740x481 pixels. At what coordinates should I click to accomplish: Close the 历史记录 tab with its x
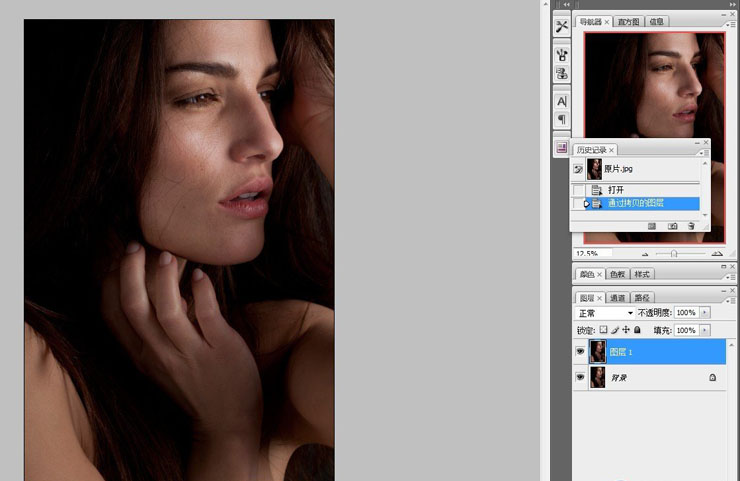(612, 150)
